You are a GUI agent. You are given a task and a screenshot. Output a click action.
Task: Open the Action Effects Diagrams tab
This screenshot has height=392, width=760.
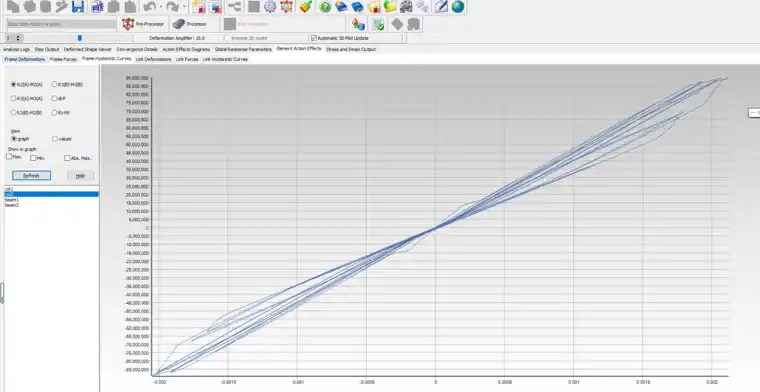187,49
